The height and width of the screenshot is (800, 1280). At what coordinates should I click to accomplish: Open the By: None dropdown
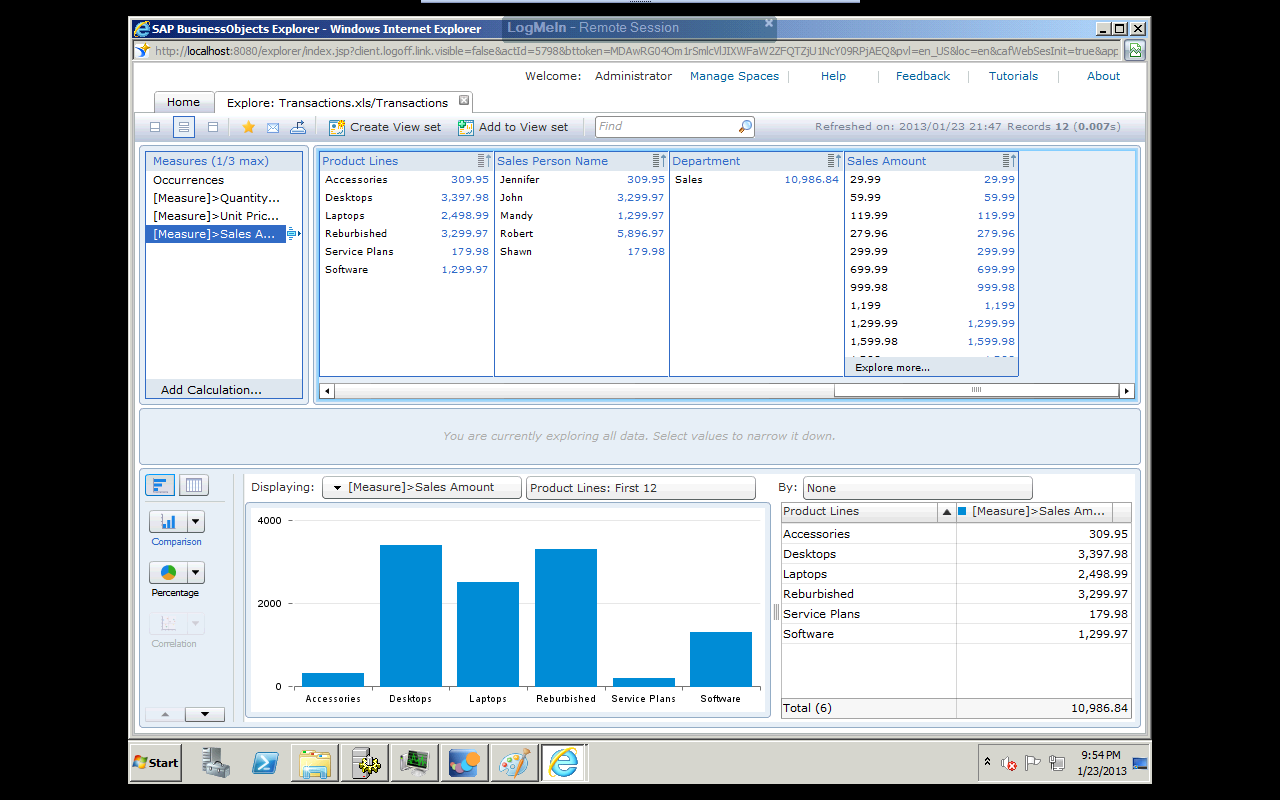(x=918, y=488)
